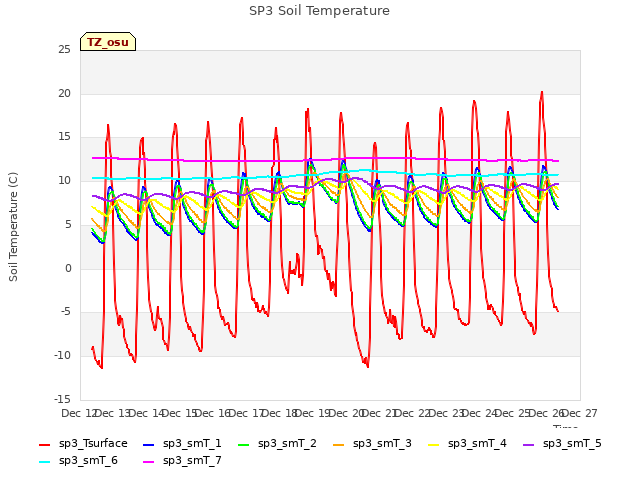The image size is (640, 480).
Task: Click the TZ_osu annotation label
Action: tap(108, 42)
